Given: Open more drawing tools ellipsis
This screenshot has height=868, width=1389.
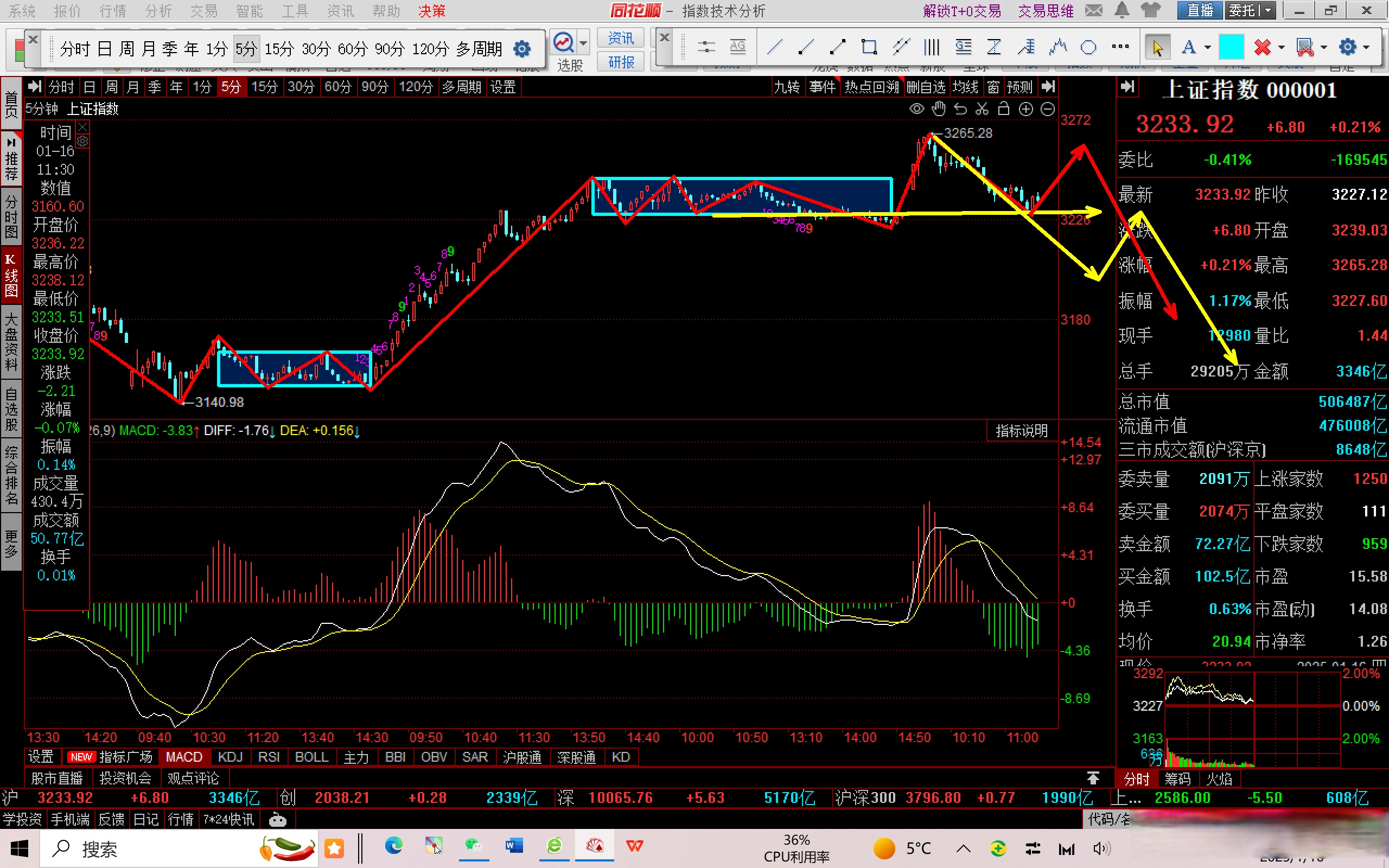Looking at the screenshot, I should pos(1120,47).
